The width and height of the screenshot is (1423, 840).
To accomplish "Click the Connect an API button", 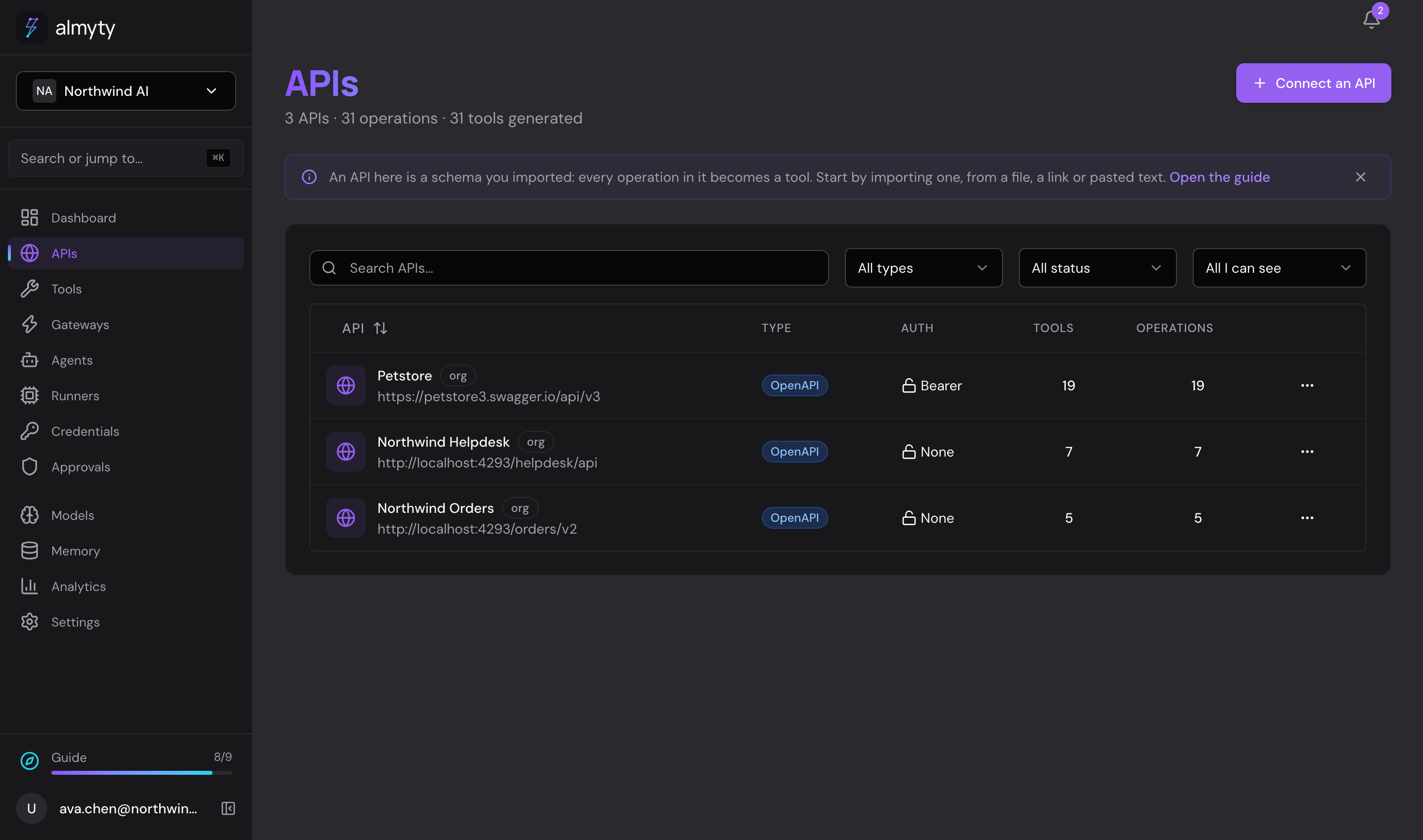I will pos(1313,83).
